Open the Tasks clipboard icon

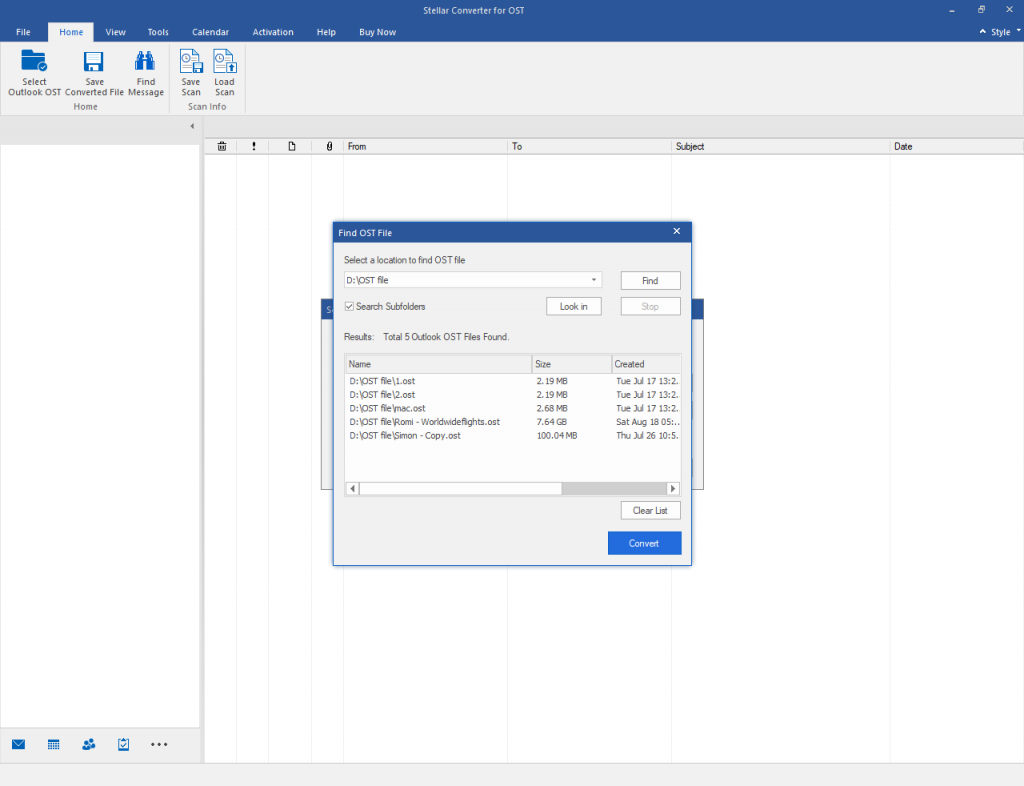pos(123,744)
